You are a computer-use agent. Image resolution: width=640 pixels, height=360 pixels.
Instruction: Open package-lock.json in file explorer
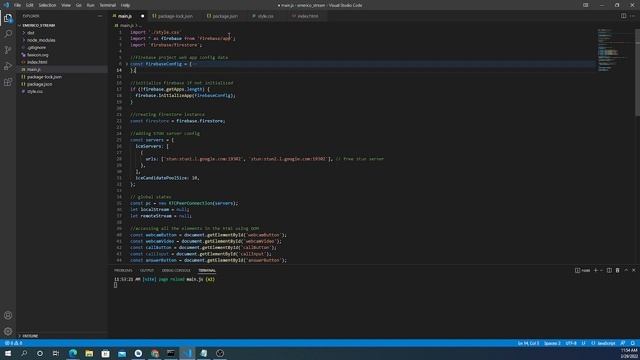pyautogui.click(x=44, y=77)
